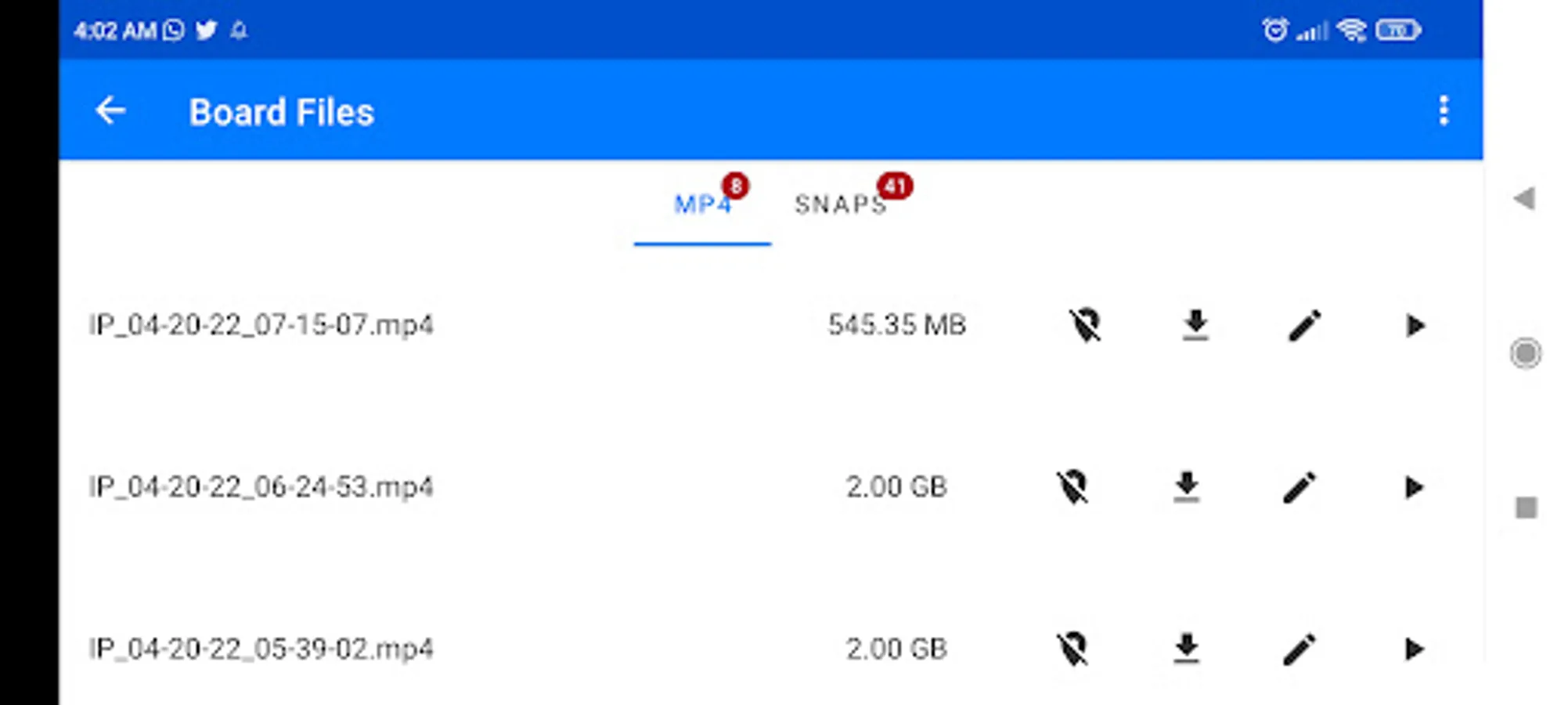Download IP_04-20-22_05-39-02.mp4 file
The image size is (1568, 705).
(x=1187, y=649)
